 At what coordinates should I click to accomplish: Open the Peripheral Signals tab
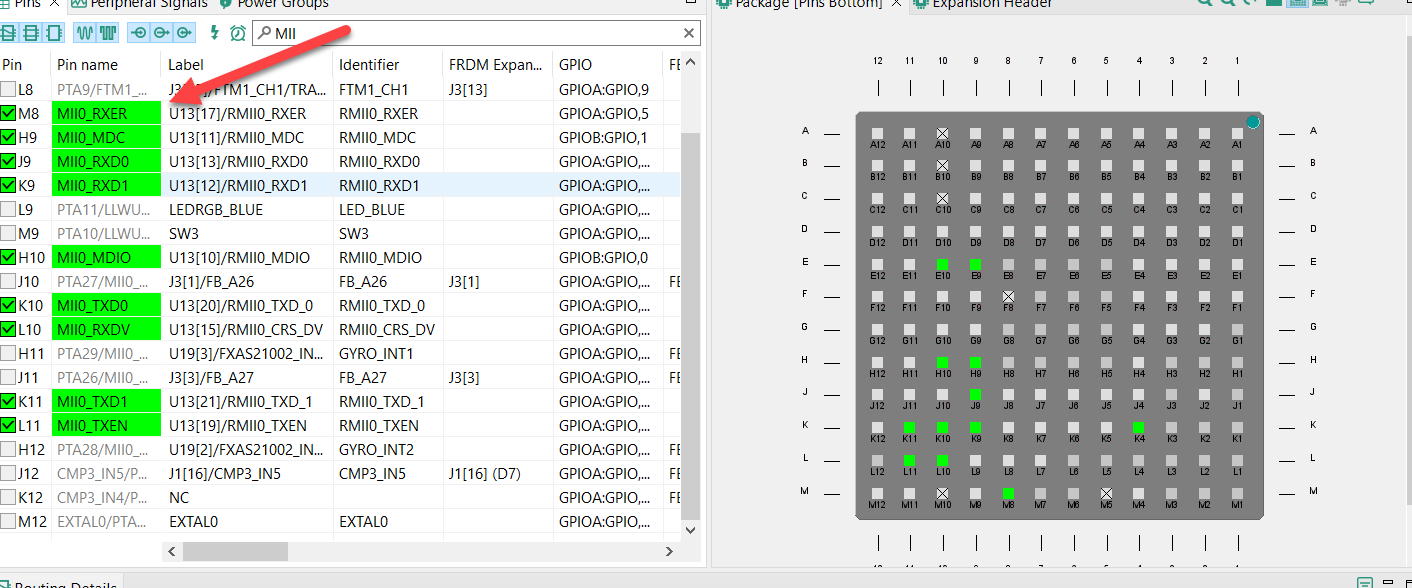[150, 4]
